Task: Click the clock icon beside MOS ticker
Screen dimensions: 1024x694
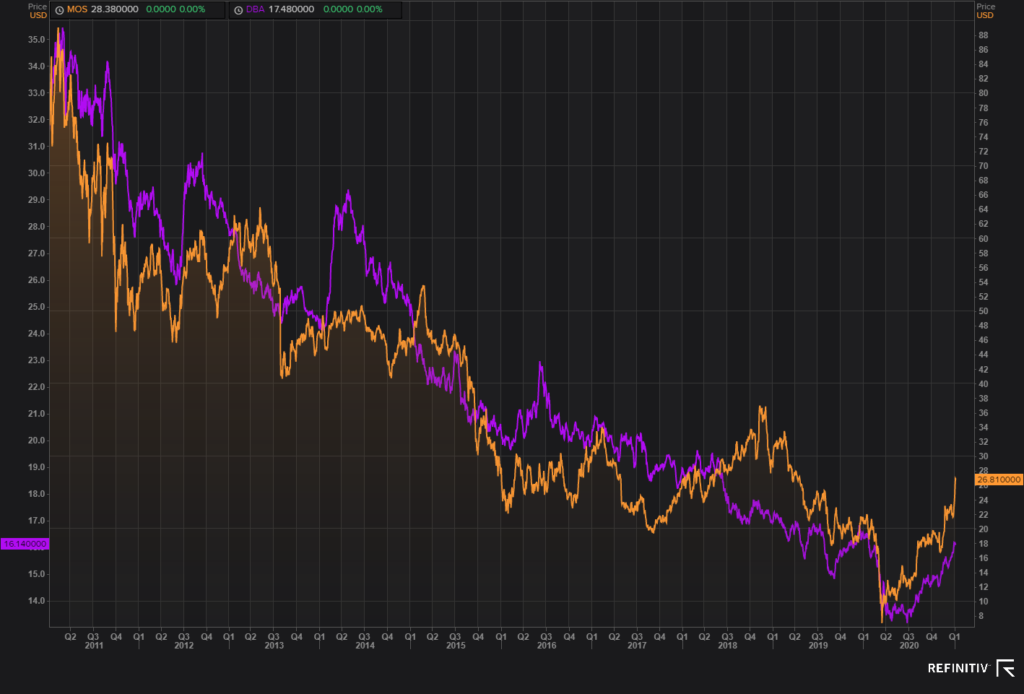Action: (x=59, y=10)
